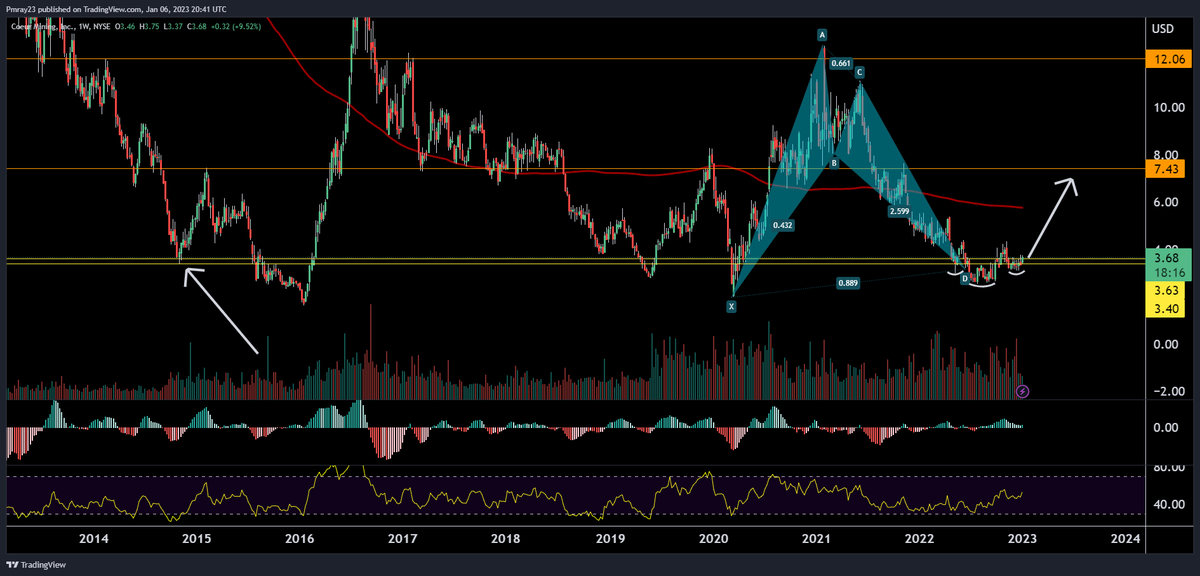
Task: Click the 0.432 ratio label
Action: (783, 225)
